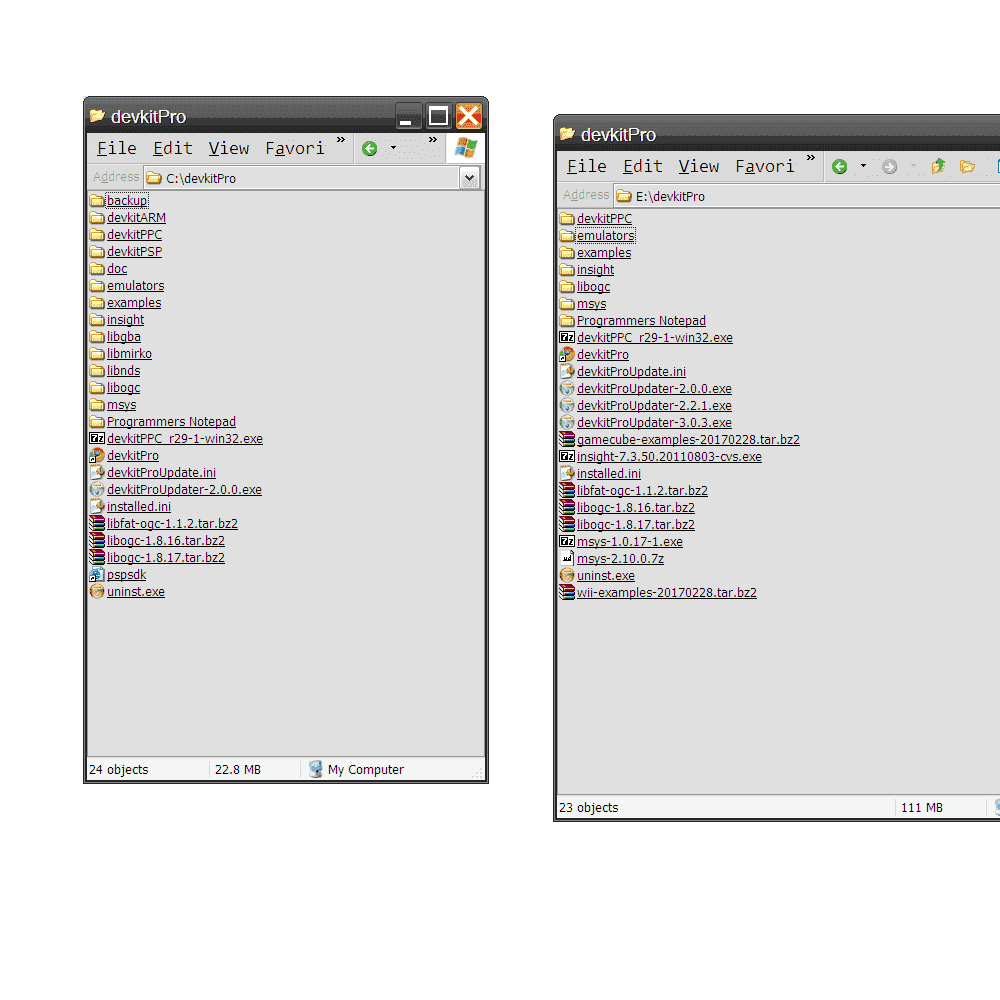The width and height of the screenshot is (1000, 1000).
Task: Open Favorites menu in E:\devkitPro window
Action: [765, 166]
